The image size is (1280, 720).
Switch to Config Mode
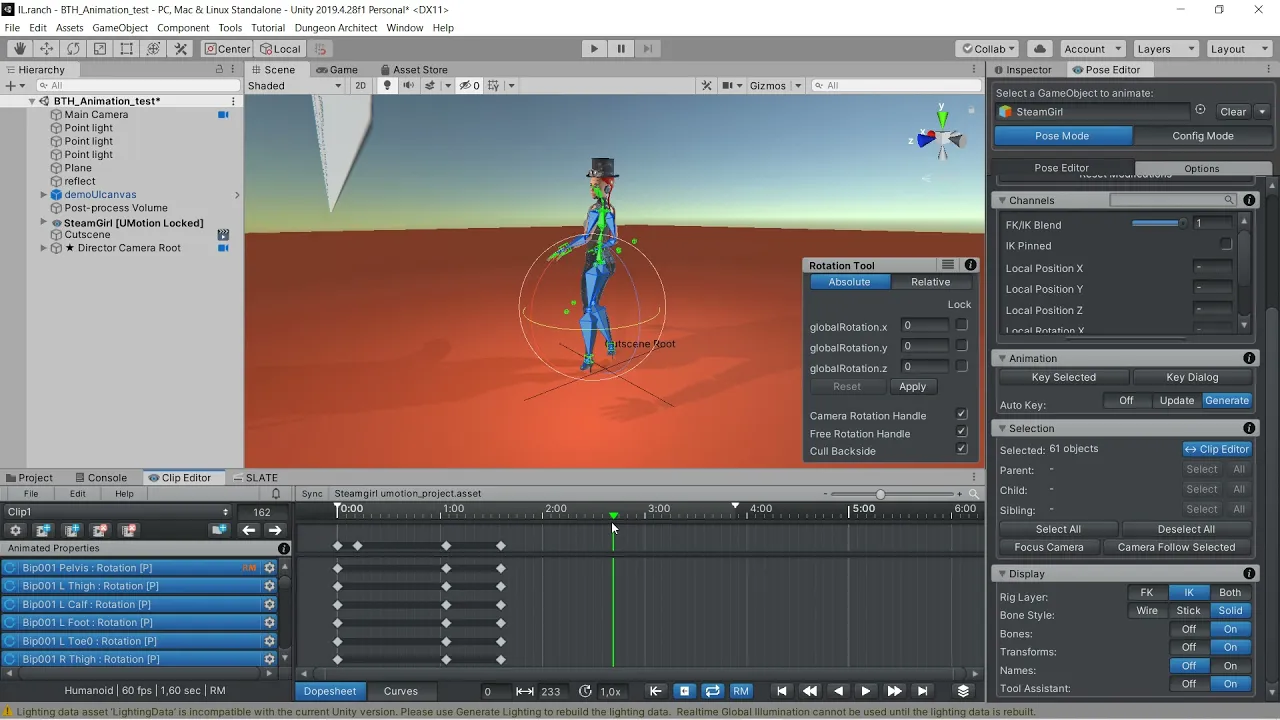(1203, 136)
